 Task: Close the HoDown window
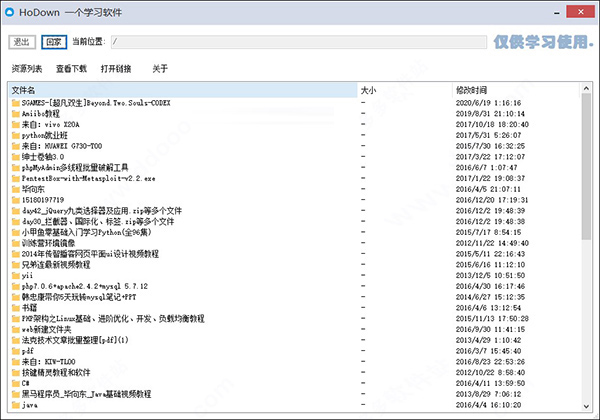580,12
